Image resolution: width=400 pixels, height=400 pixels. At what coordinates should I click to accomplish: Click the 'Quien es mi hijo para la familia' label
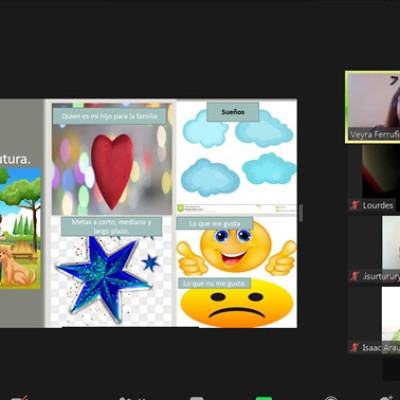109,116
